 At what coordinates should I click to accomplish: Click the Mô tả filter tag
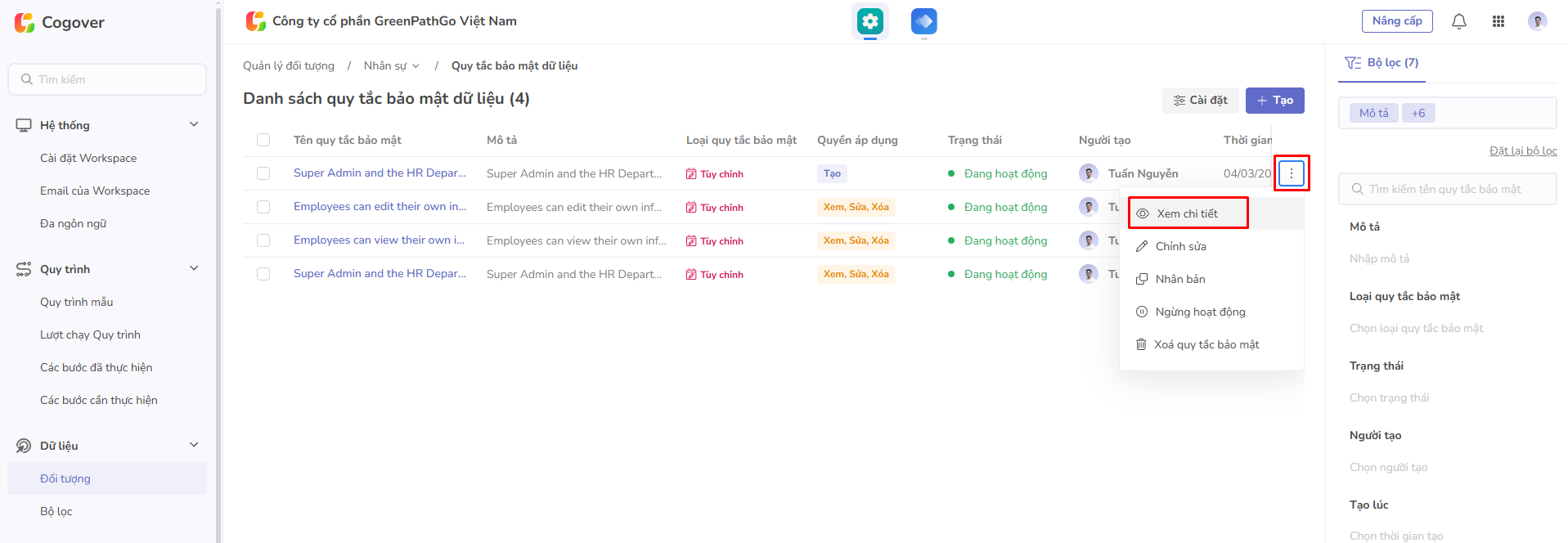pyautogui.click(x=1374, y=113)
